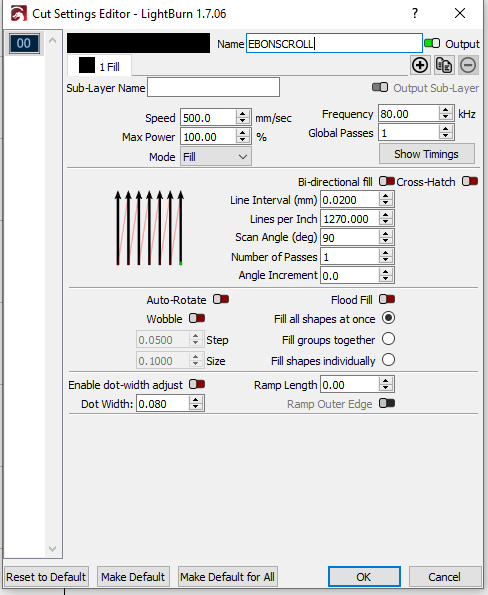Turn on Auto-Rotate
The width and height of the screenshot is (488, 595).
coord(221,299)
